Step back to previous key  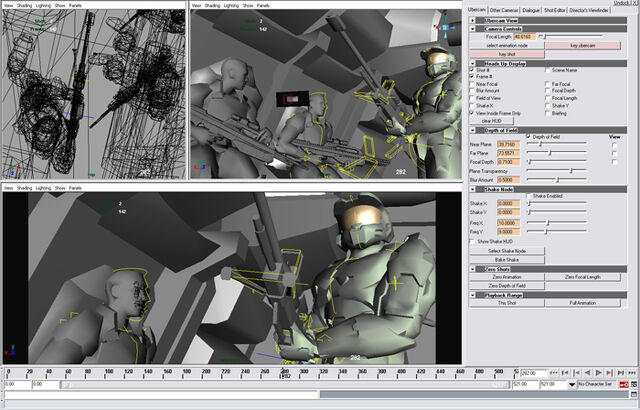(576, 373)
